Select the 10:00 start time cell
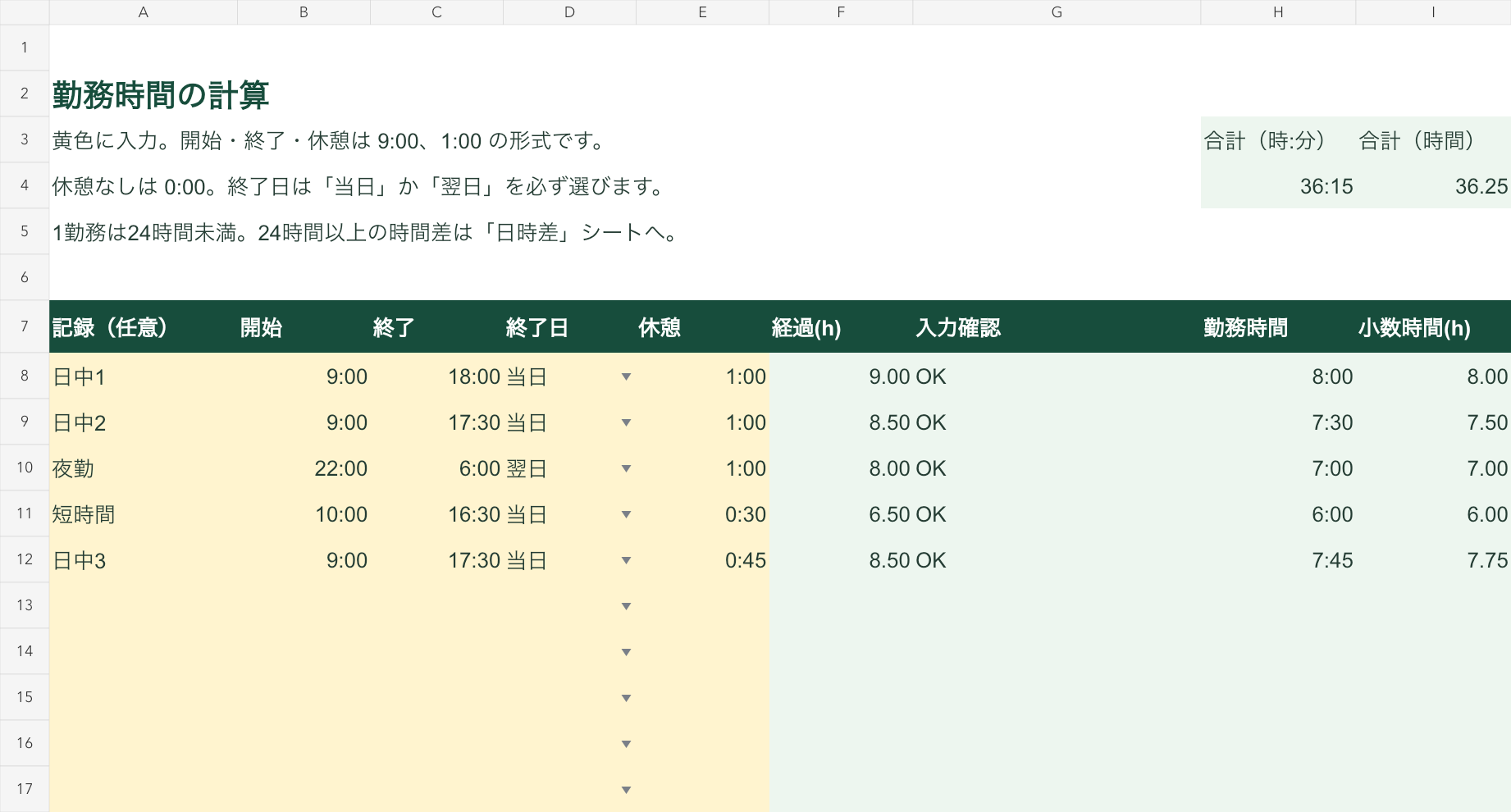The width and height of the screenshot is (1511, 812). (x=304, y=514)
